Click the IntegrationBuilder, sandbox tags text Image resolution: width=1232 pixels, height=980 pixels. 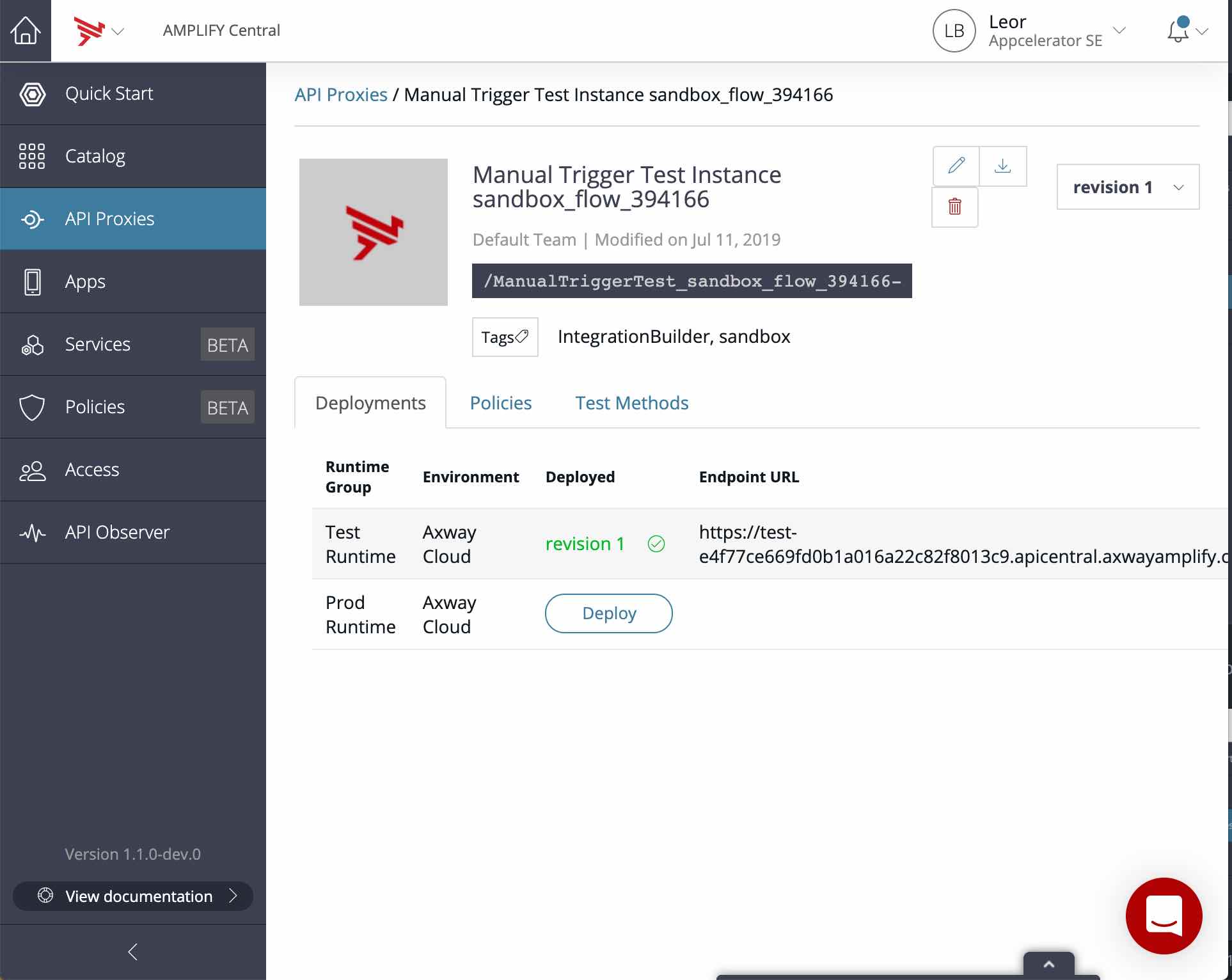point(674,336)
